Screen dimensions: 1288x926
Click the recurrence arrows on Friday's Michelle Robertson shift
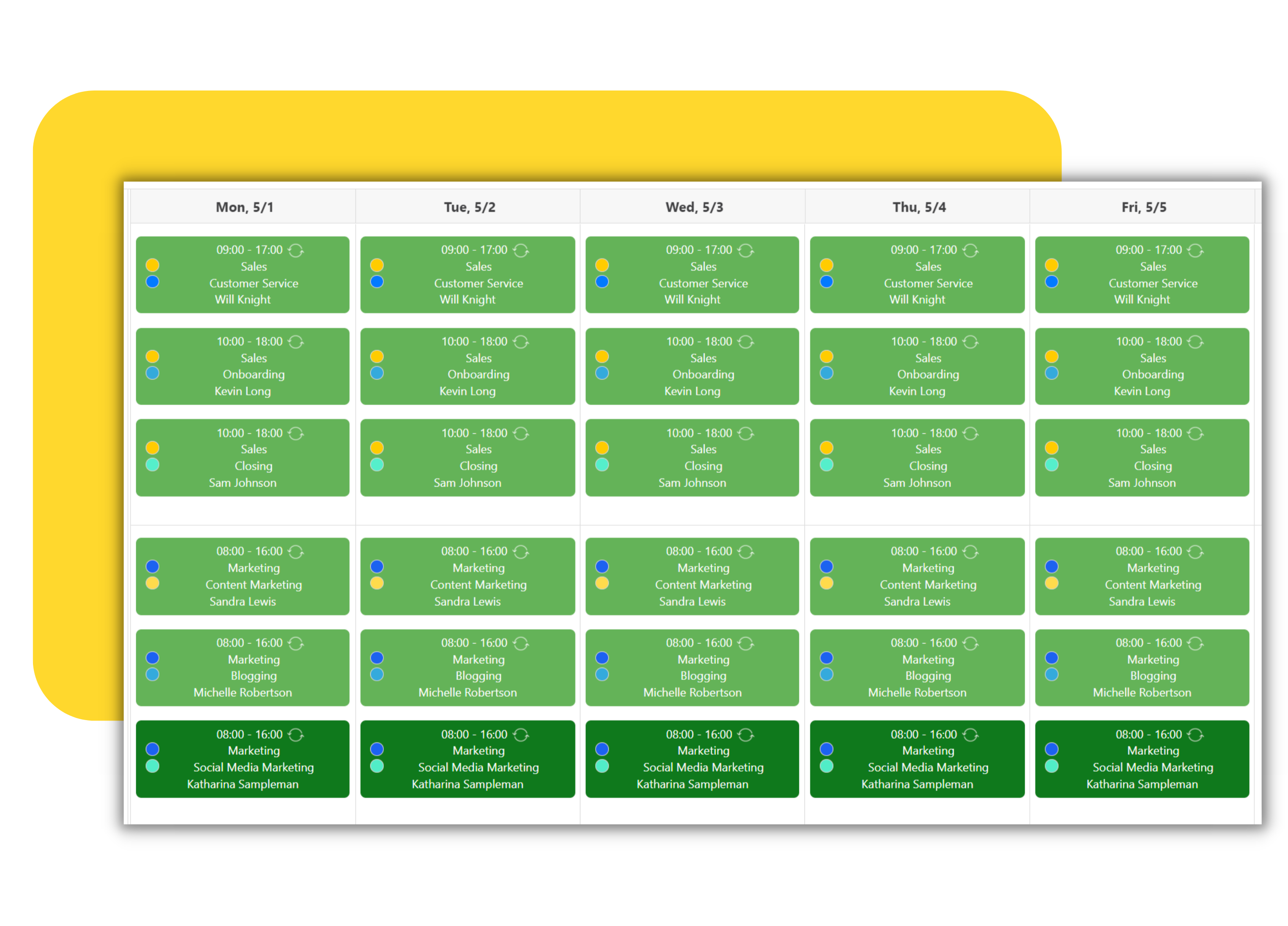point(1196,643)
